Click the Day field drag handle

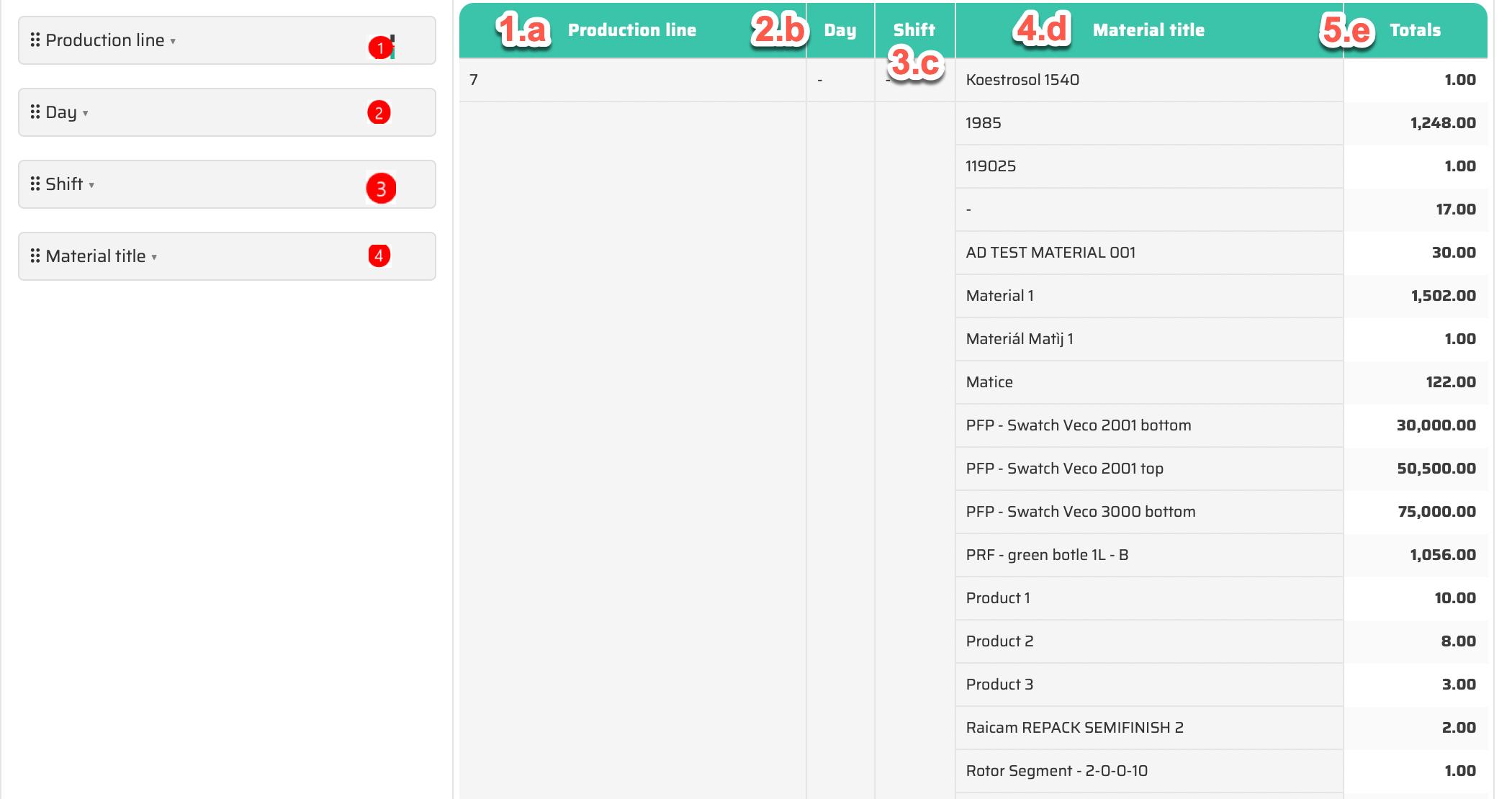(35, 112)
